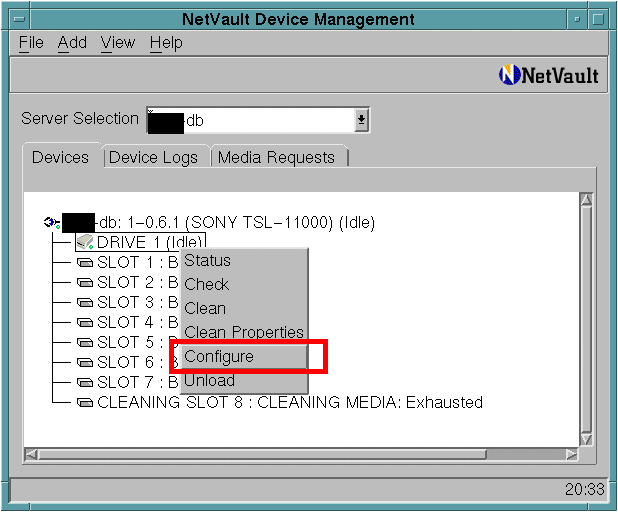Select the SLOT 4 tree row
The width and height of the screenshot is (618, 512).
coord(128,322)
